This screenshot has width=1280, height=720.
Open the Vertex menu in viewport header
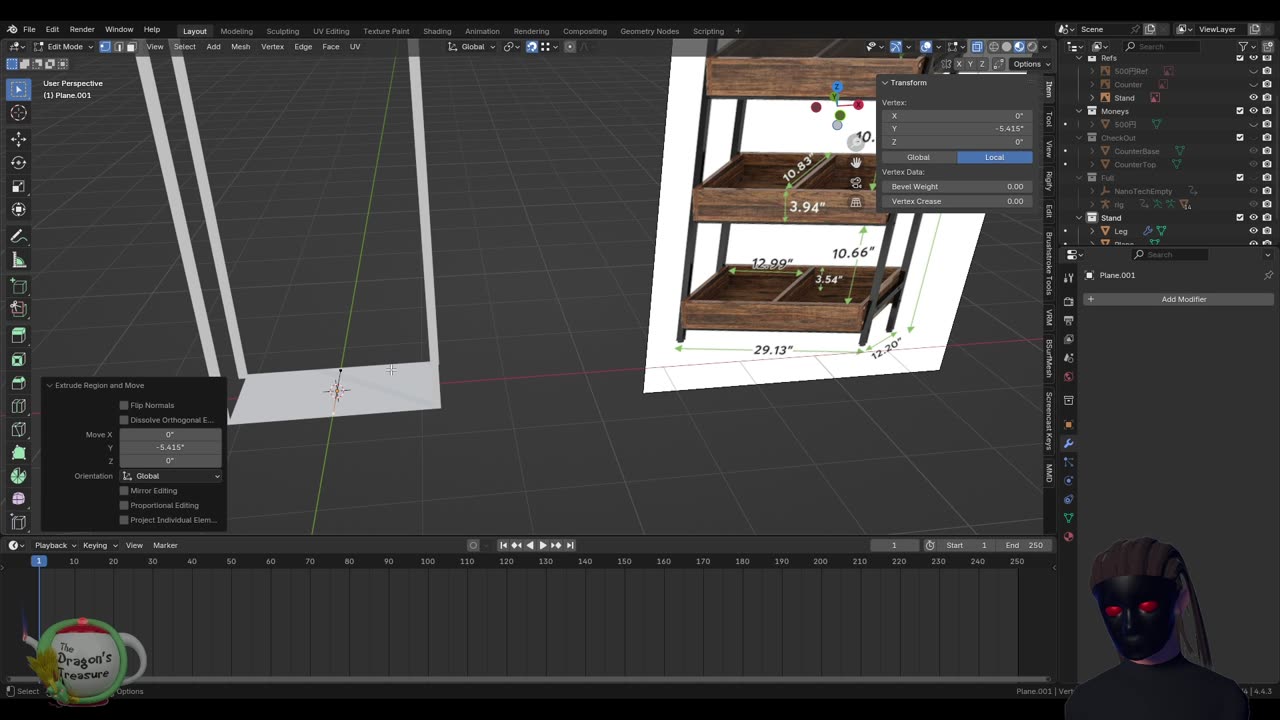coord(272,47)
